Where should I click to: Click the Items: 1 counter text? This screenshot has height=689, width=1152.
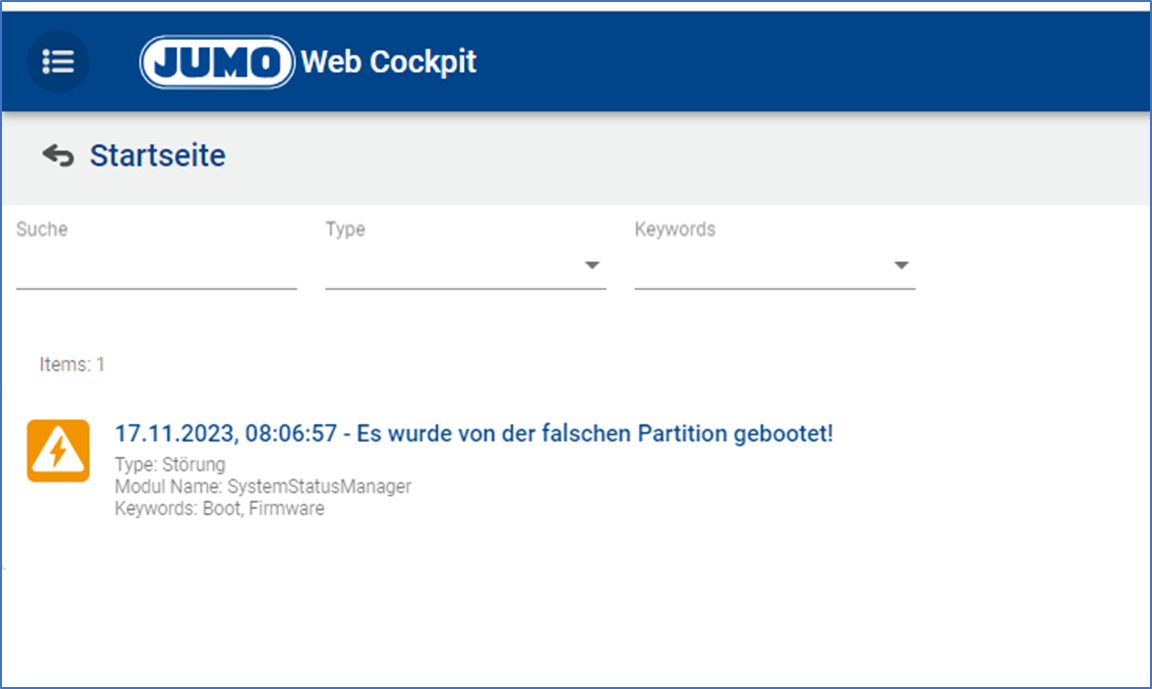(x=72, y=365)
